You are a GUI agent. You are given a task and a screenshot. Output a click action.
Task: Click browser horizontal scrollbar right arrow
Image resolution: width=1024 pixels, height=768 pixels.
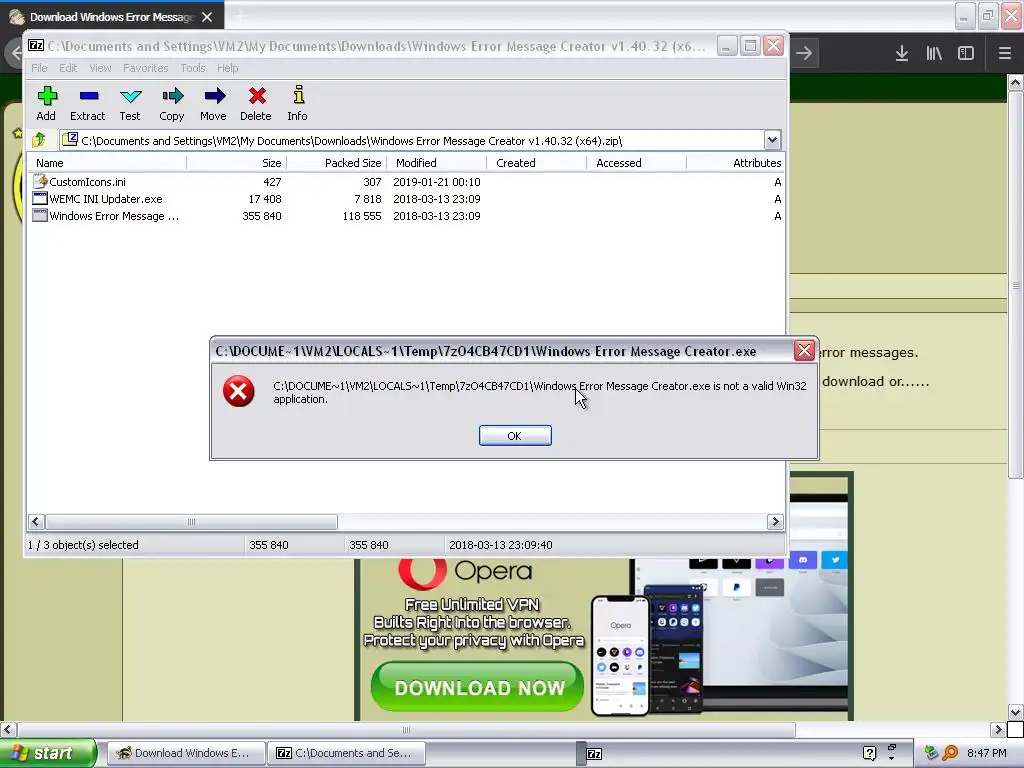(997, 729)
